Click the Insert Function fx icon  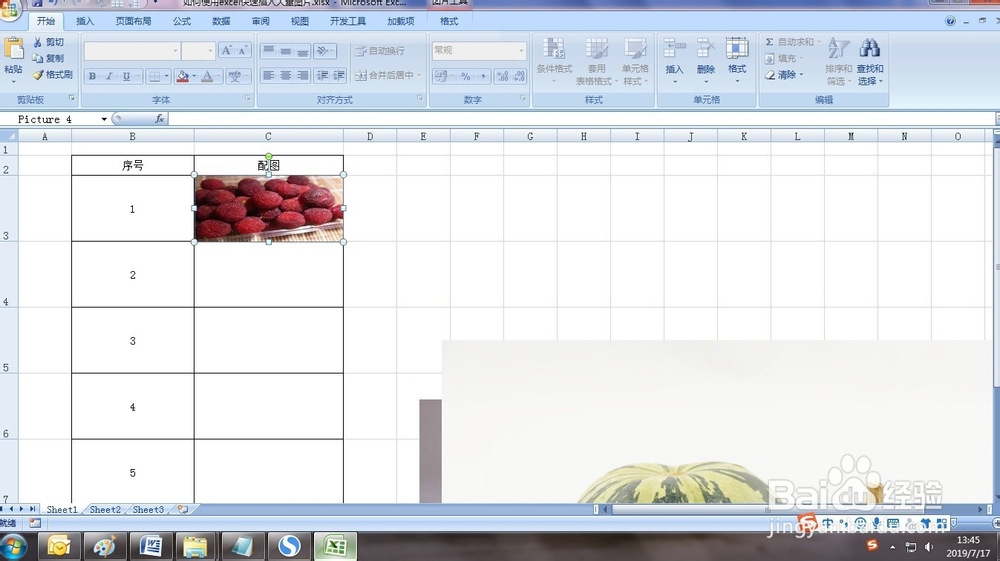click(x=159, y=119)
